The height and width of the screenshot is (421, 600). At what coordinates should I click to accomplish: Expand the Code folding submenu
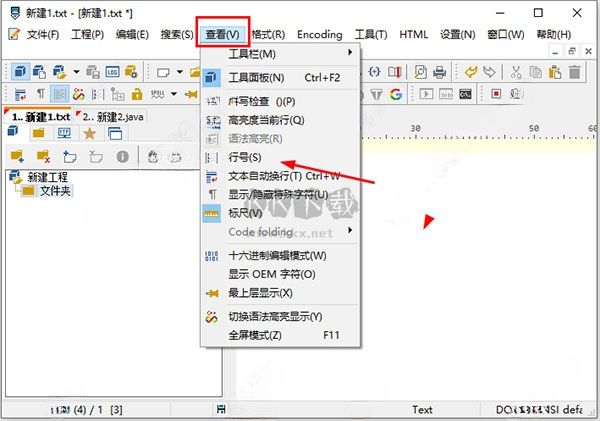pyautogui.click(x=280, y=232)
